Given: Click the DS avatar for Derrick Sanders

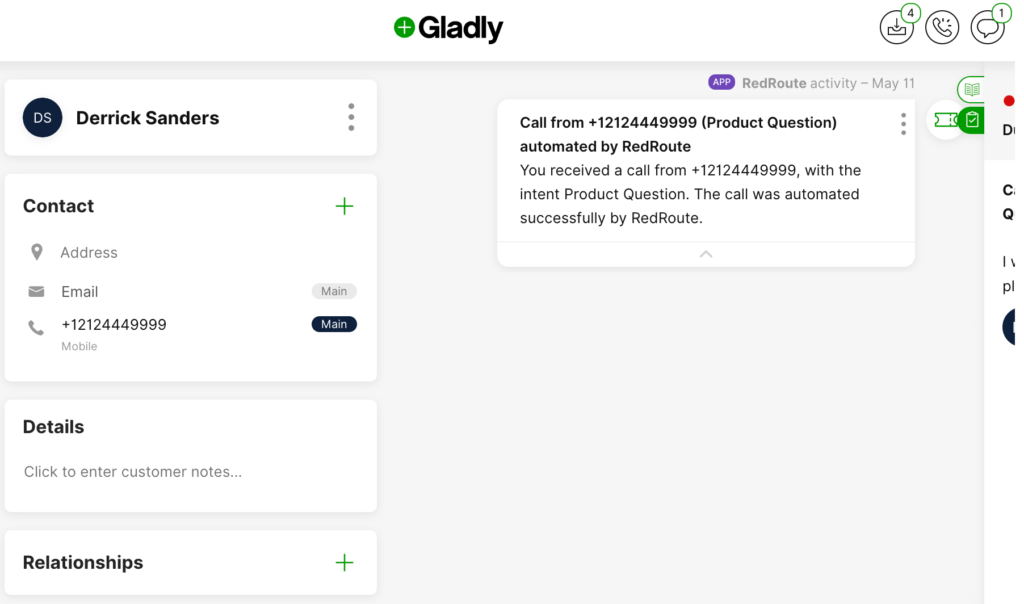Looking at the screenshot, I should click(43, 118).
